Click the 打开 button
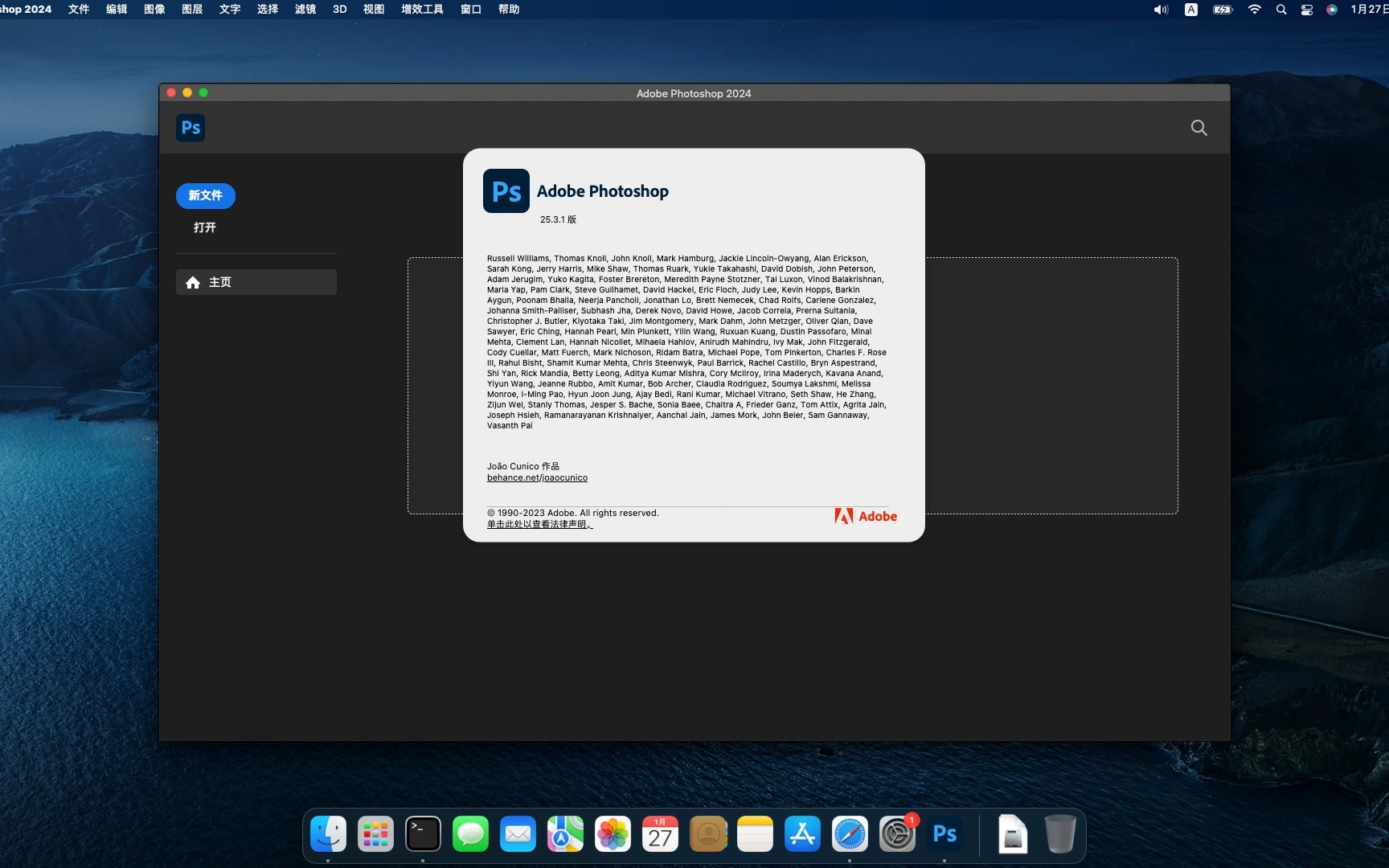 click(x=205, y=227)
